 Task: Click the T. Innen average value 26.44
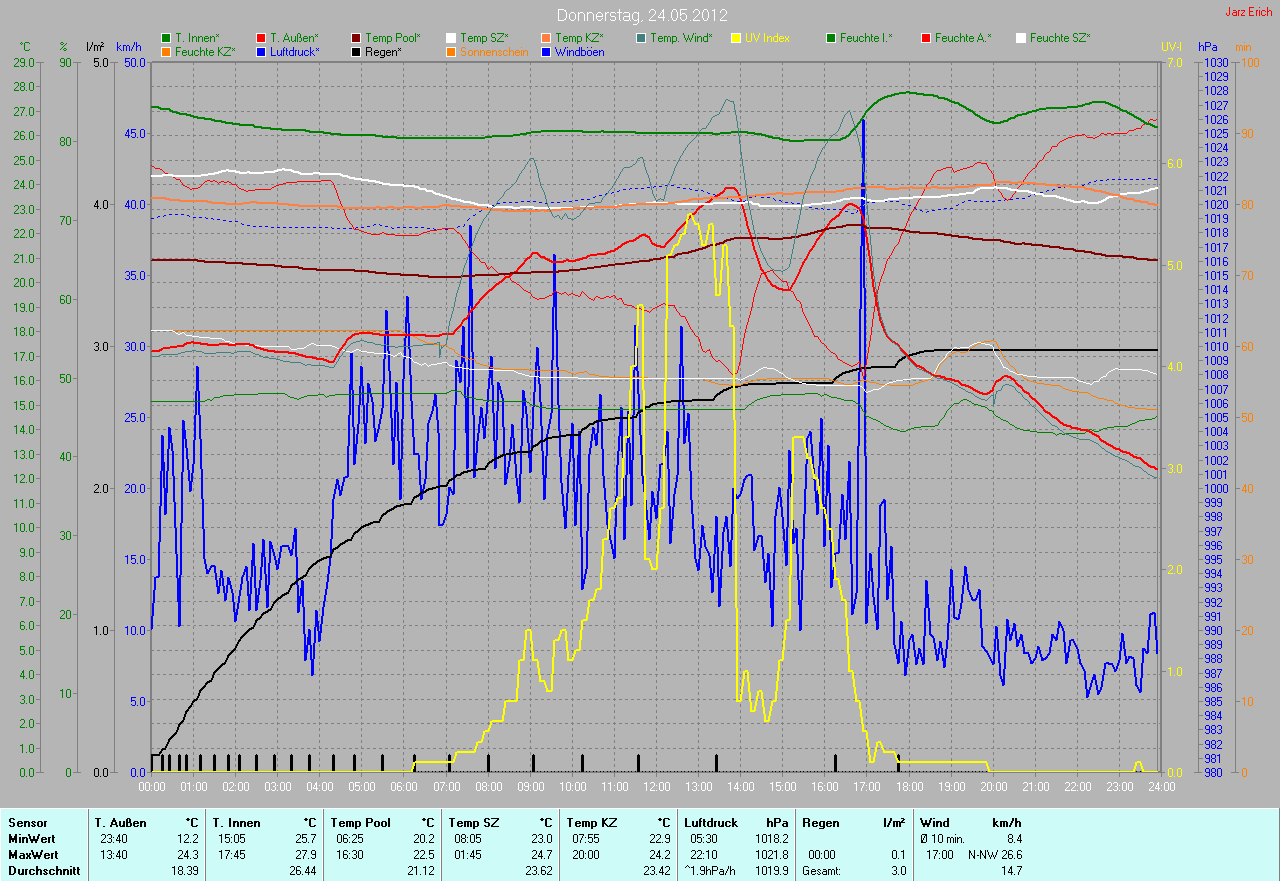303,871
